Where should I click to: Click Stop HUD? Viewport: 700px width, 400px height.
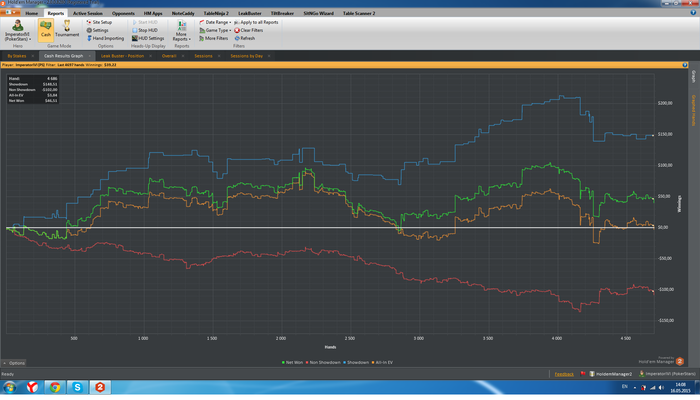tap(145, 30)
